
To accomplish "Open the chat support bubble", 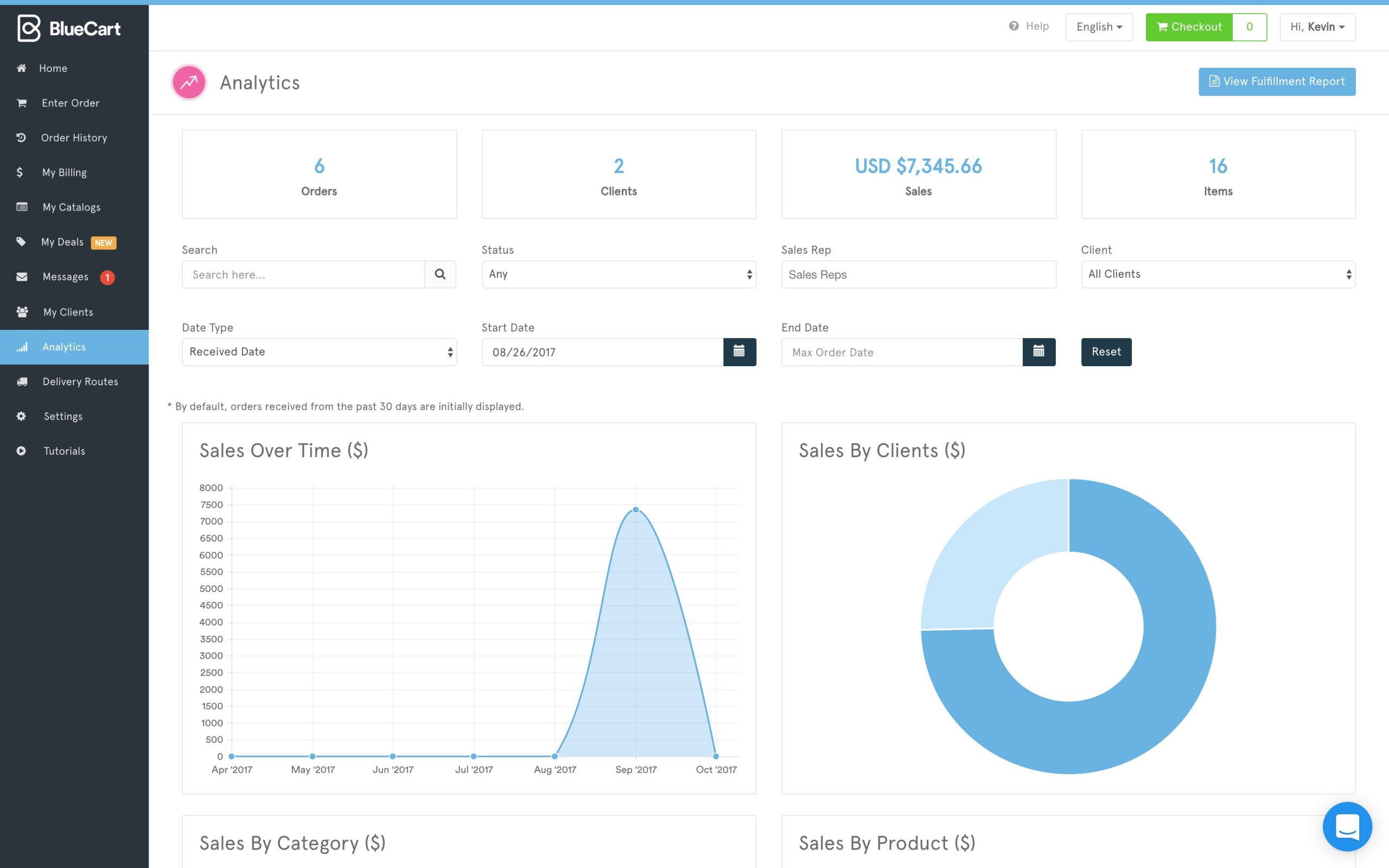I will click(1348, 827).
